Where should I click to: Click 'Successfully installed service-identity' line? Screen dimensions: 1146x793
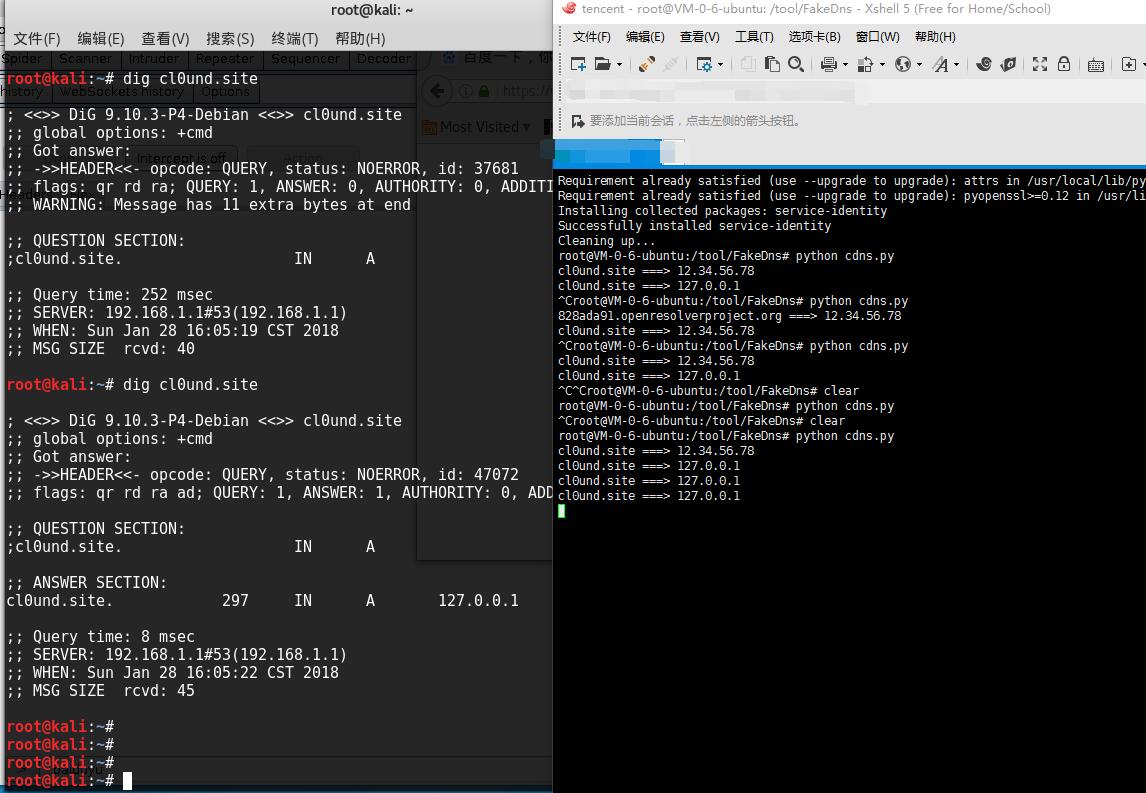coord(694,226)
